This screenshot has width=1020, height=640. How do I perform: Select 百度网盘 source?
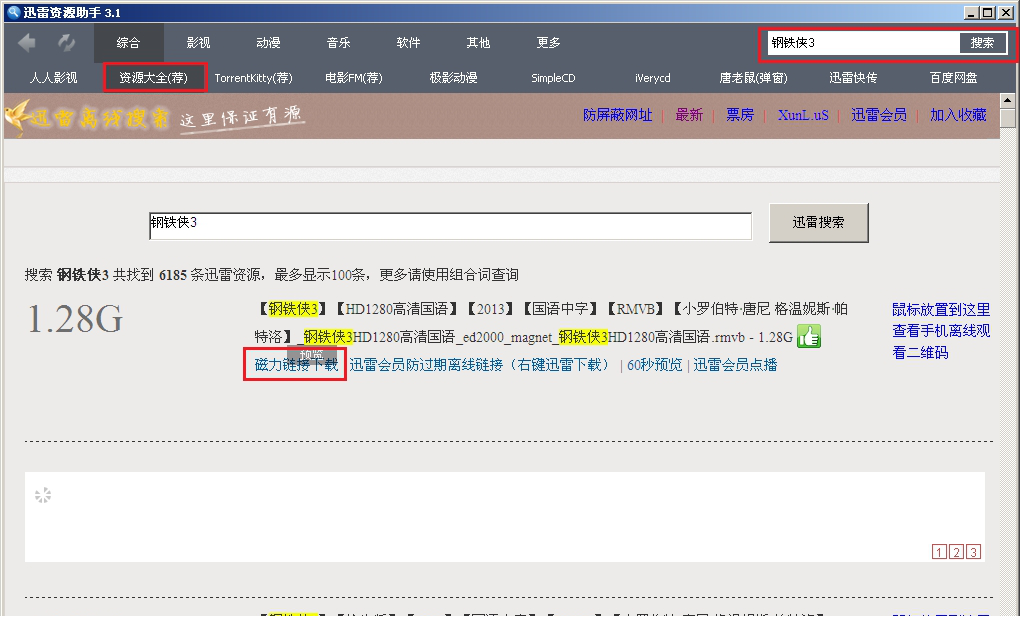pos(954,78)
